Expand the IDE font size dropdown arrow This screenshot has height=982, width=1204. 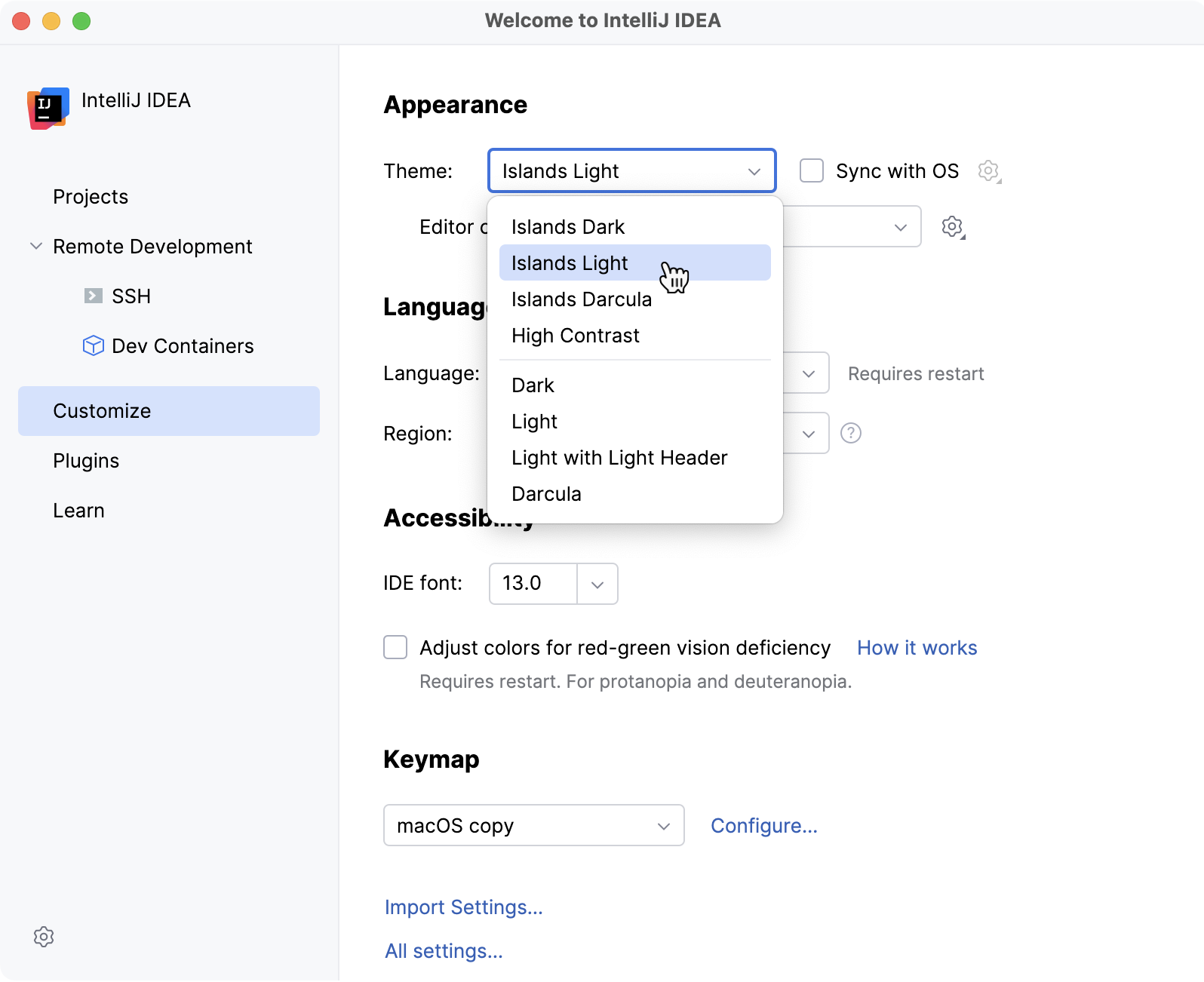point(597,584)
